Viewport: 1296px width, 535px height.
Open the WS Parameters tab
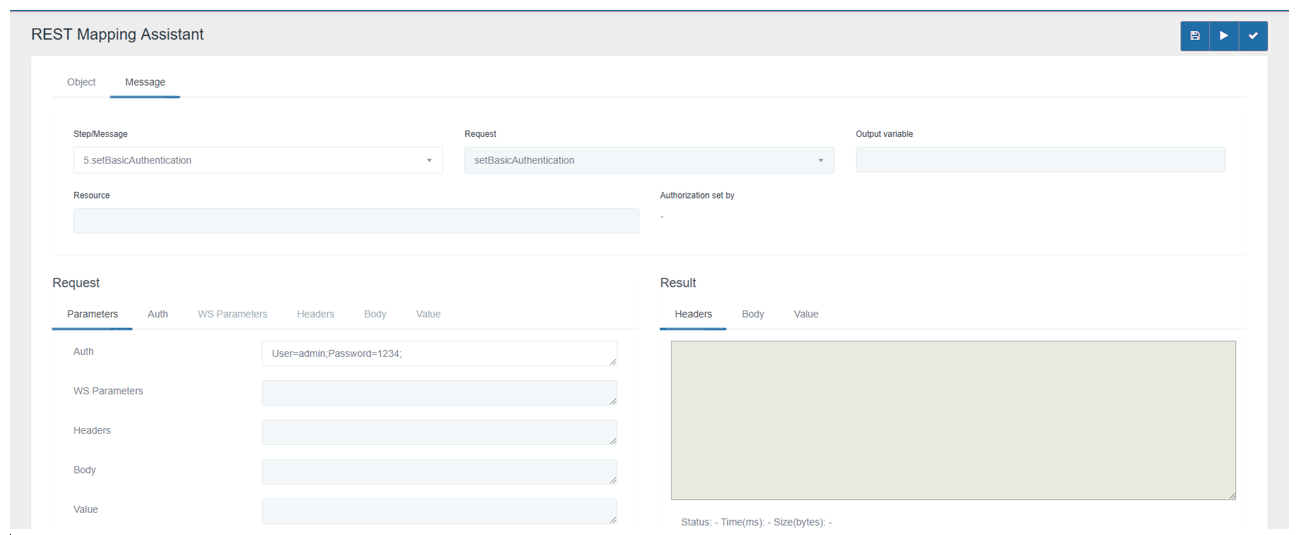pyautogui.click(x=232, y=314)
